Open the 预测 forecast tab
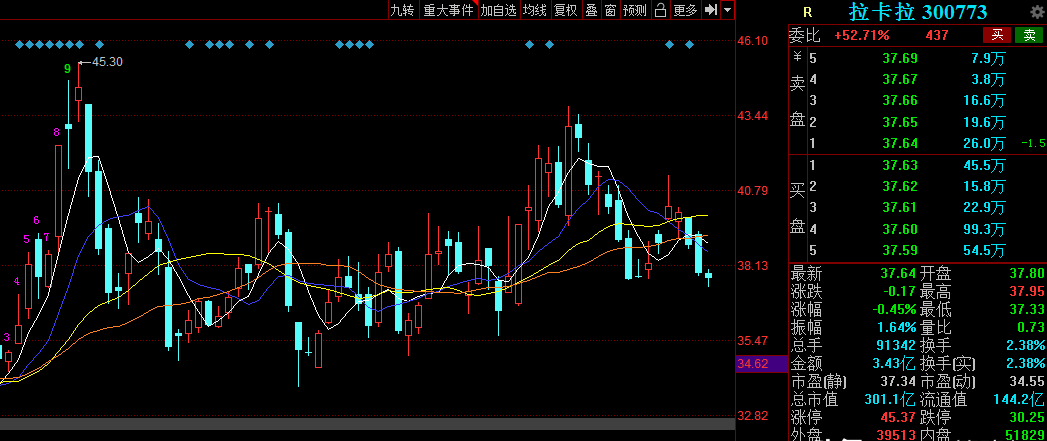 click(634, 10)
